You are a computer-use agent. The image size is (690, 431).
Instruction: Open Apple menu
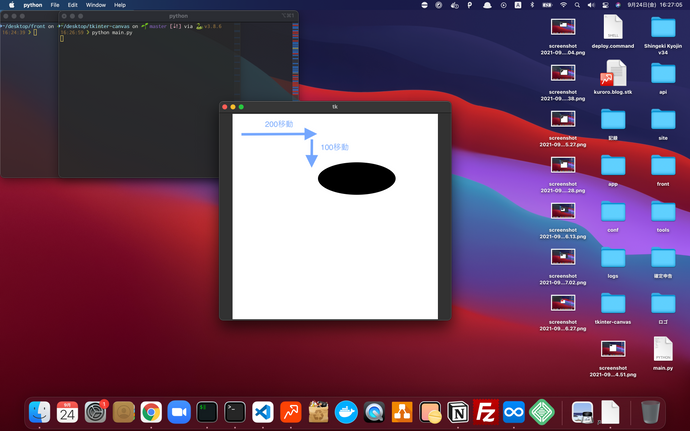tap(12, 5)
